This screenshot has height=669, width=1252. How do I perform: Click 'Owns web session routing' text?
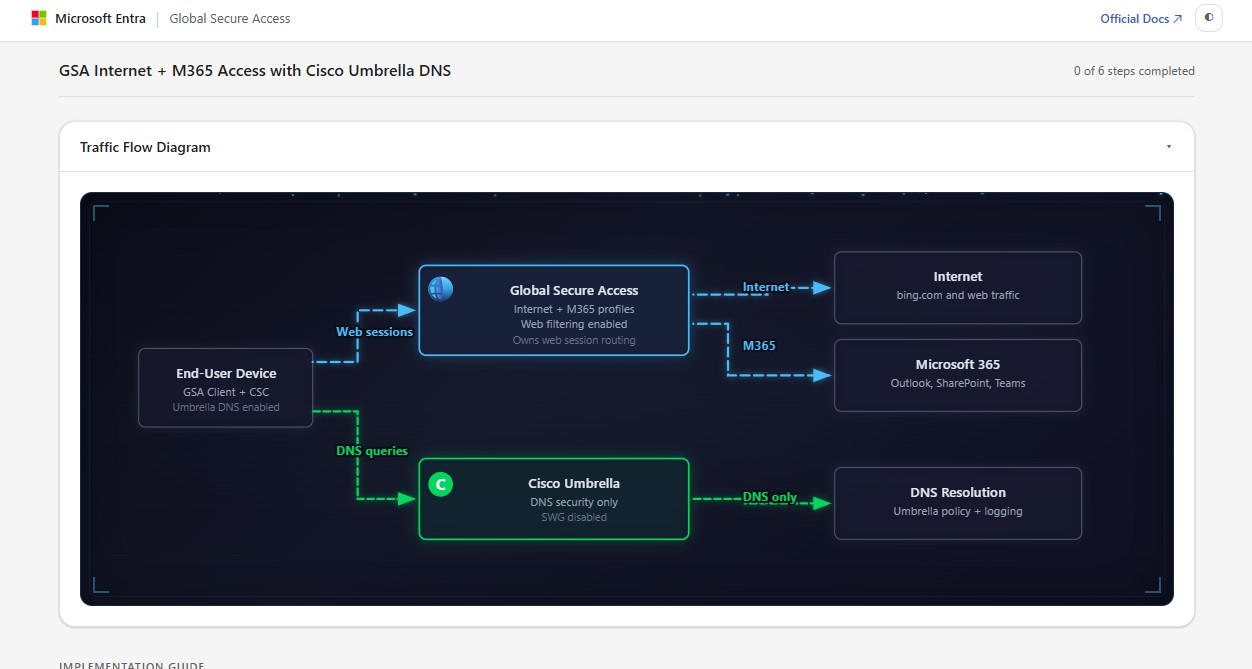(x=574, y=340)
